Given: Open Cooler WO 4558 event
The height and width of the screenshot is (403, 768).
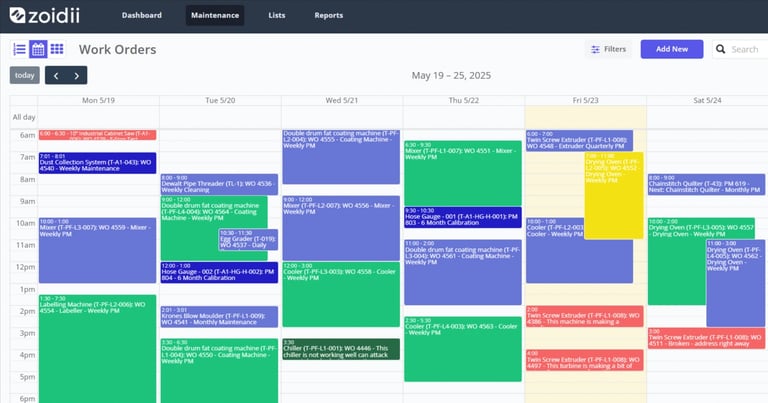Looking at the screenshot, I should point(341,294).
